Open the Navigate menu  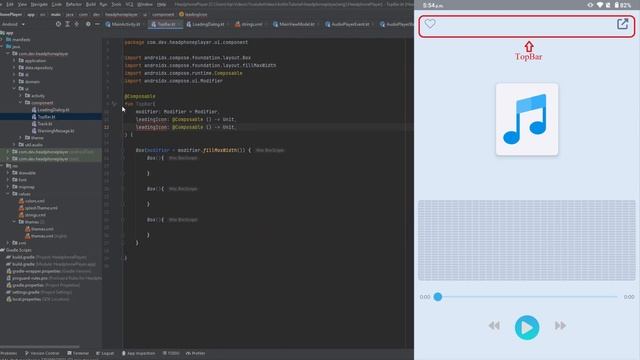[39, 4]
